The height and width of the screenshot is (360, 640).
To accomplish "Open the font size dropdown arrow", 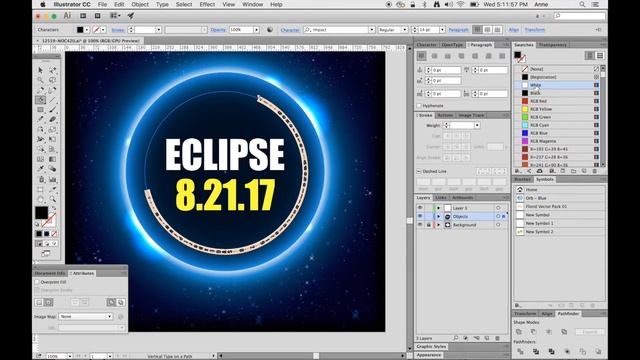I will click(x=442, y=30).
